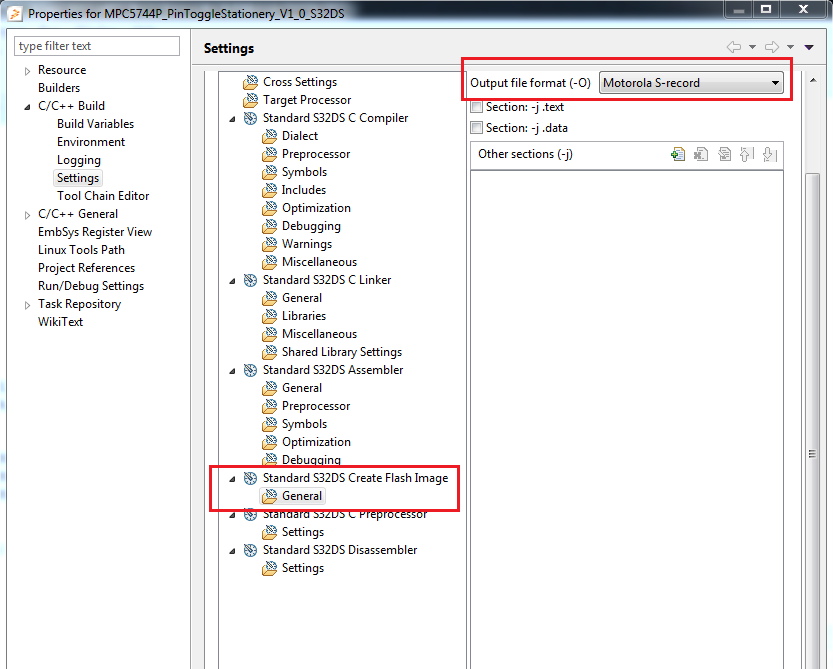Select WikiText item
The width and height of the screenshot is (833, 669).
tap(61, 322)
